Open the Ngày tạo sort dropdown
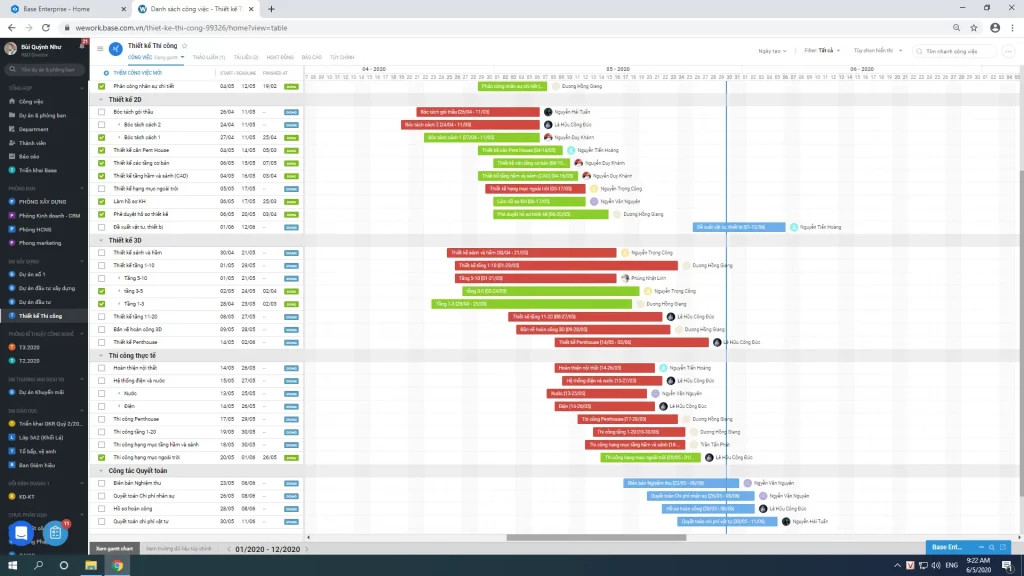The height and width of the screenshot is (576, 1024). click(772, 50)
